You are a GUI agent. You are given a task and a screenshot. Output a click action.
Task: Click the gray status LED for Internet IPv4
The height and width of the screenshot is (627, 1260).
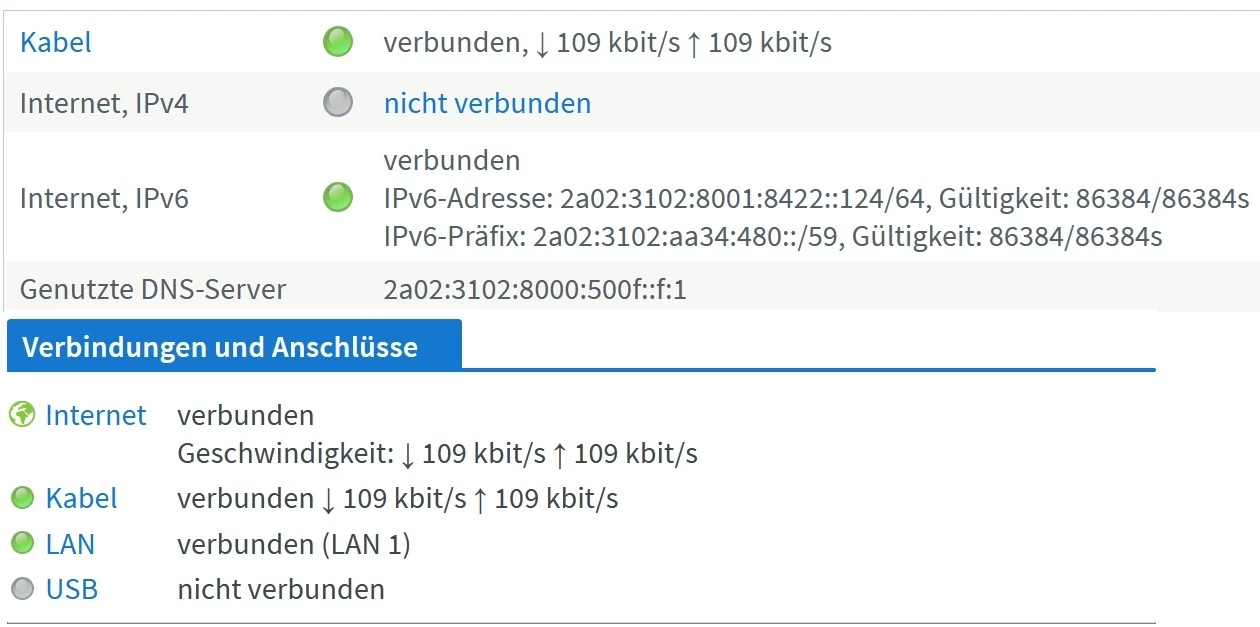pos(338,103)
